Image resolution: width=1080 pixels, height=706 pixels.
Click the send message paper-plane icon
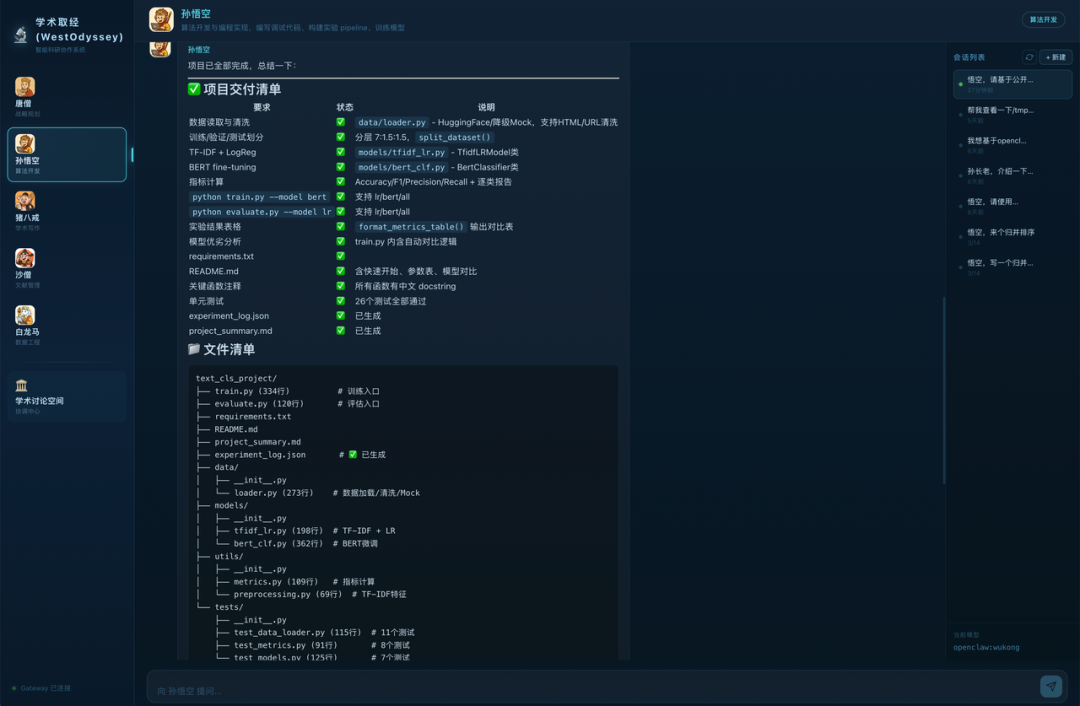click(x=1050, y=686)
